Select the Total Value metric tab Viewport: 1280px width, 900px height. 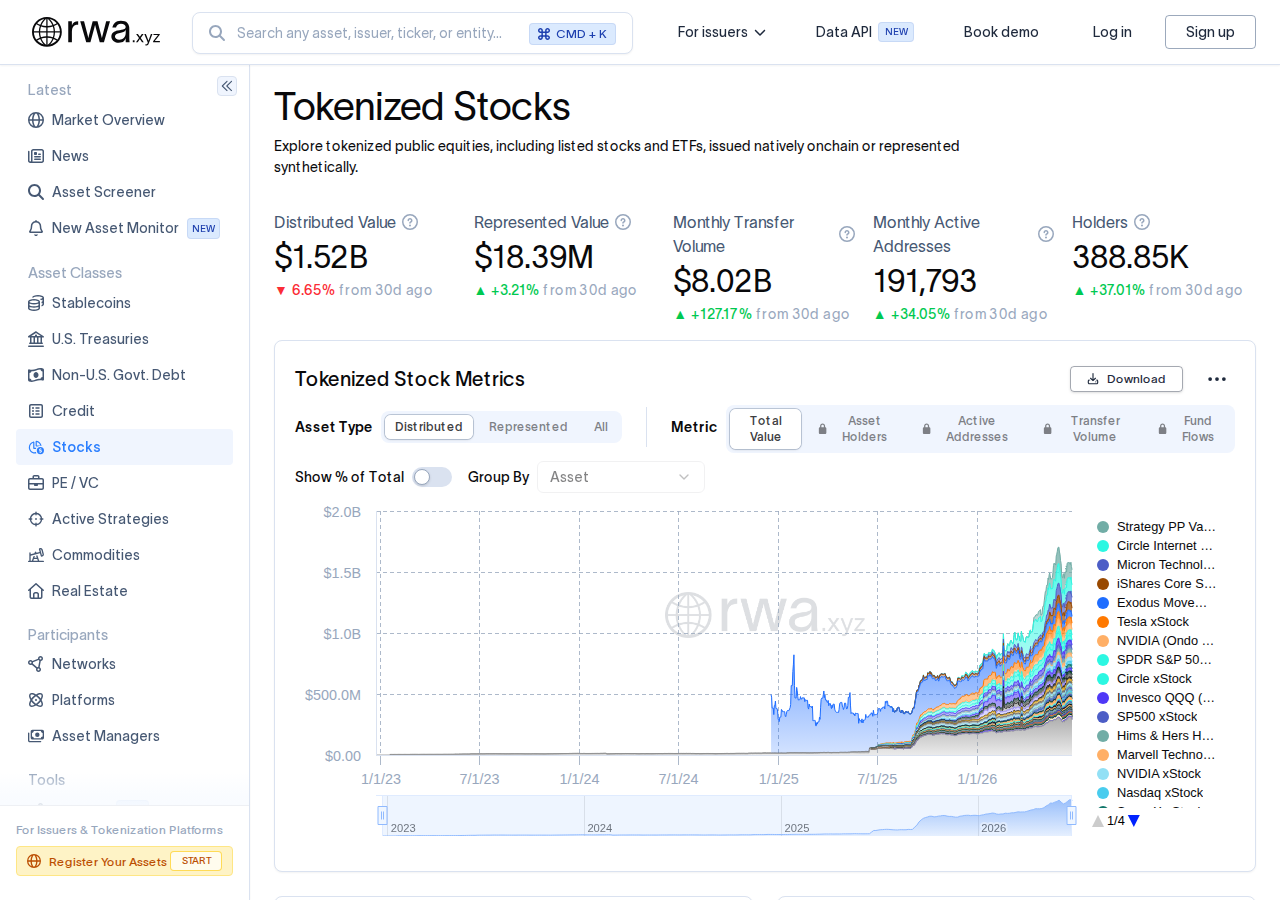[x=765, y=429]
